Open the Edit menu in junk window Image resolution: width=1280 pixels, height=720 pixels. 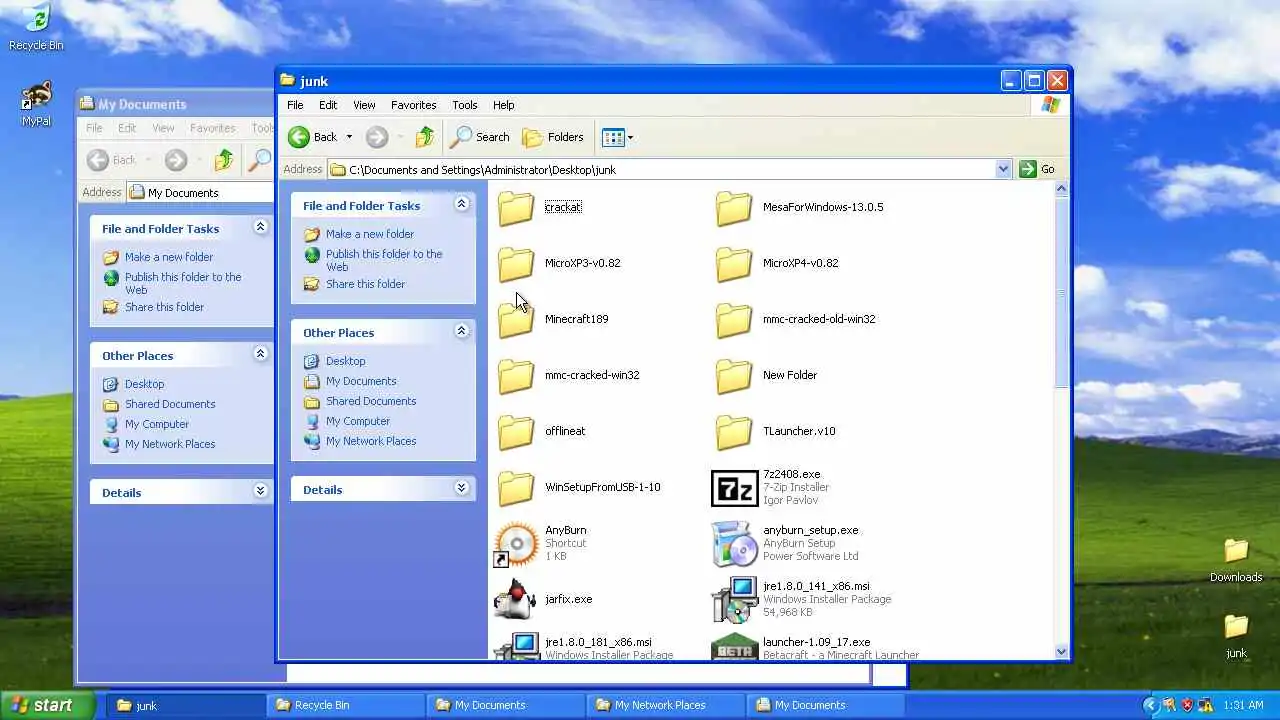point(328,105)
